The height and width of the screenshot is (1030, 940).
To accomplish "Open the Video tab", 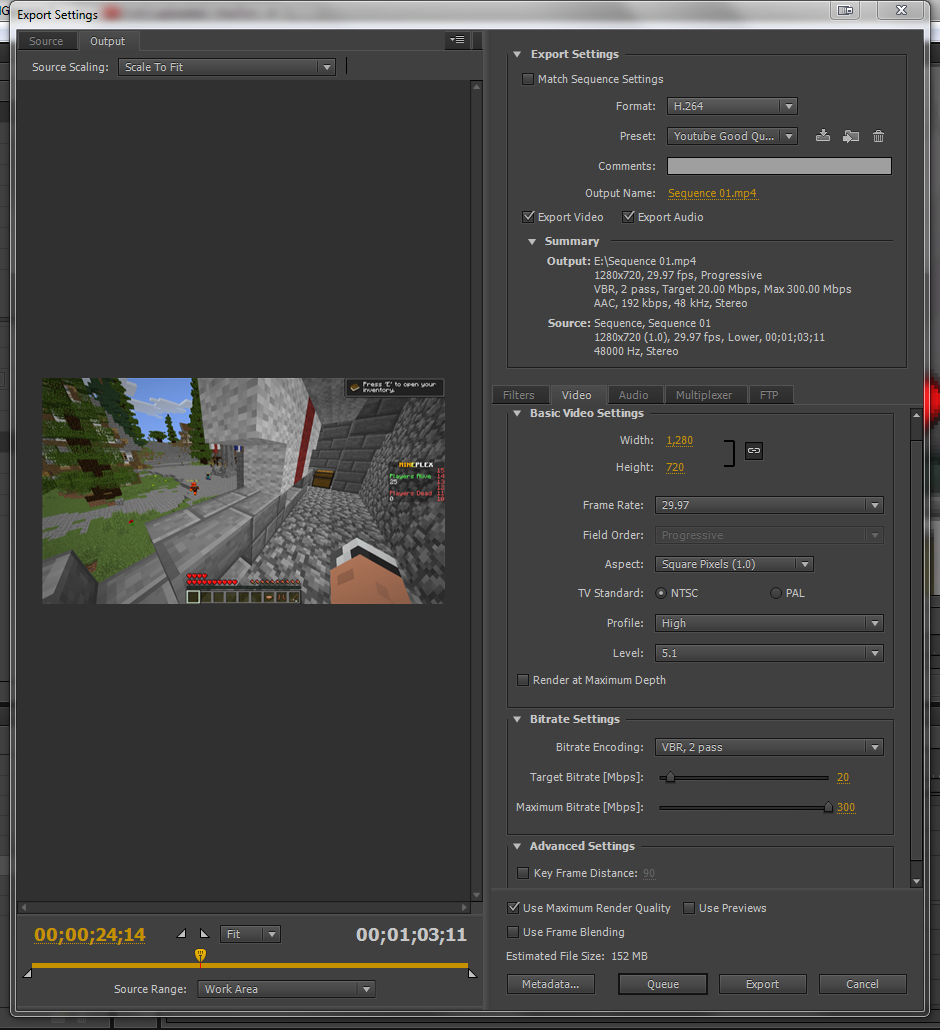I will (x=576, y=395).
